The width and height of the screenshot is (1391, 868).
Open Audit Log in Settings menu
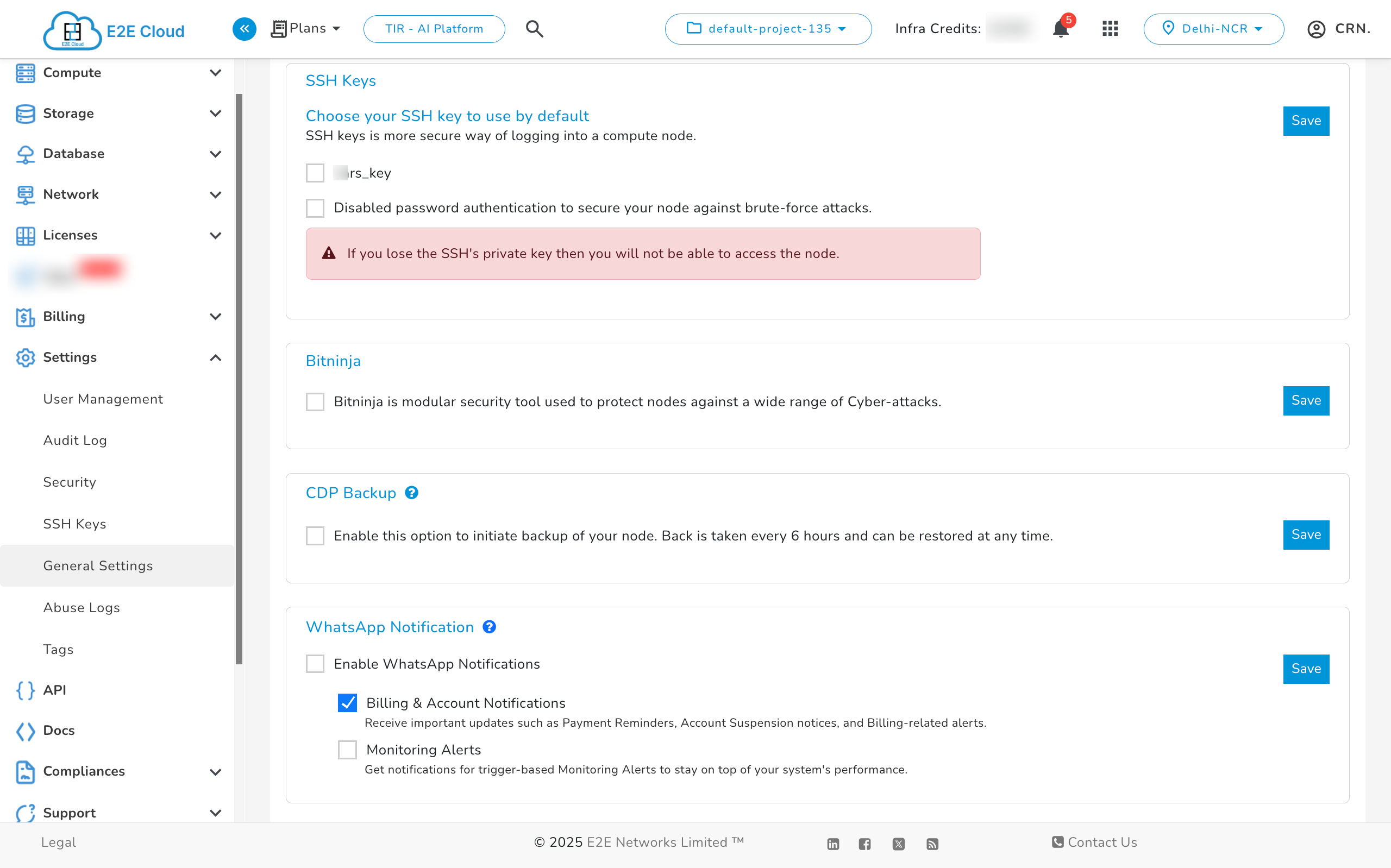[75, 441]
